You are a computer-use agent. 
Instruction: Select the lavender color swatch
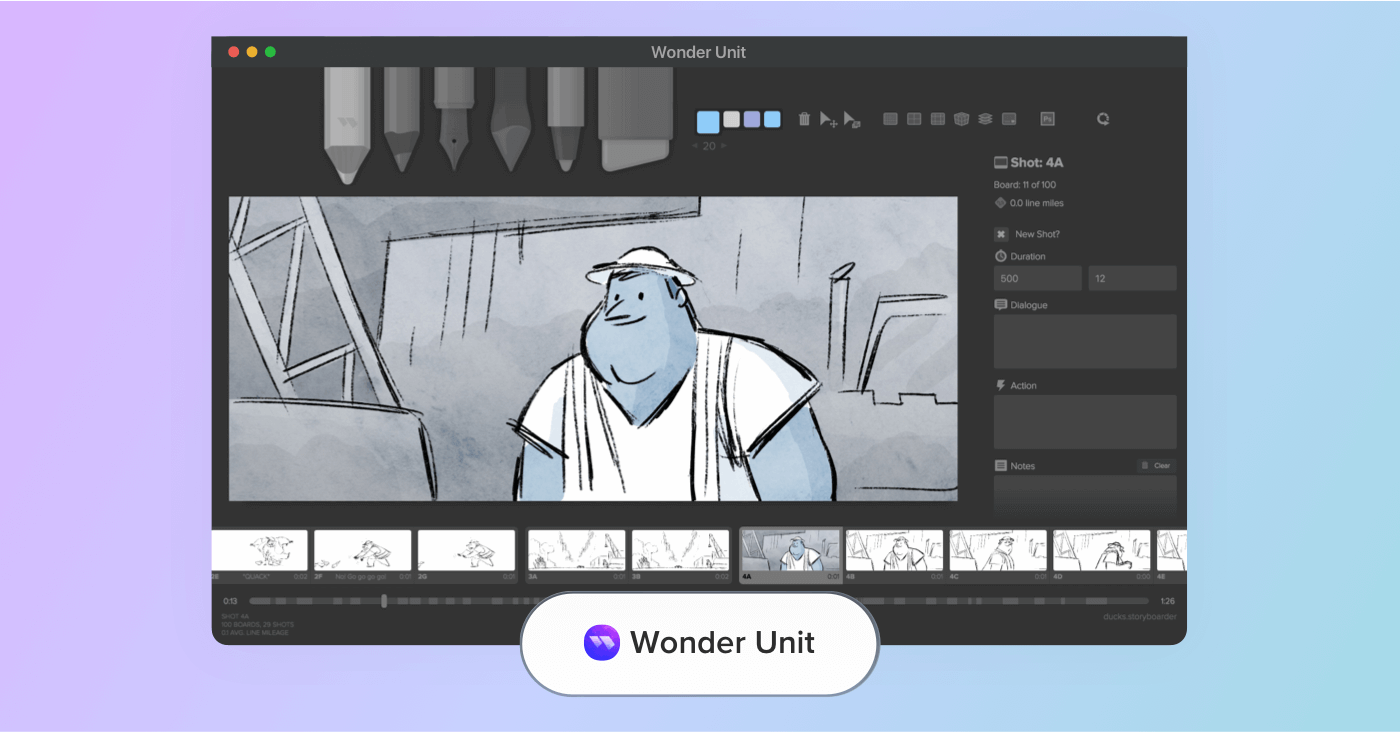pyautogui.click(x=750, y=119)
